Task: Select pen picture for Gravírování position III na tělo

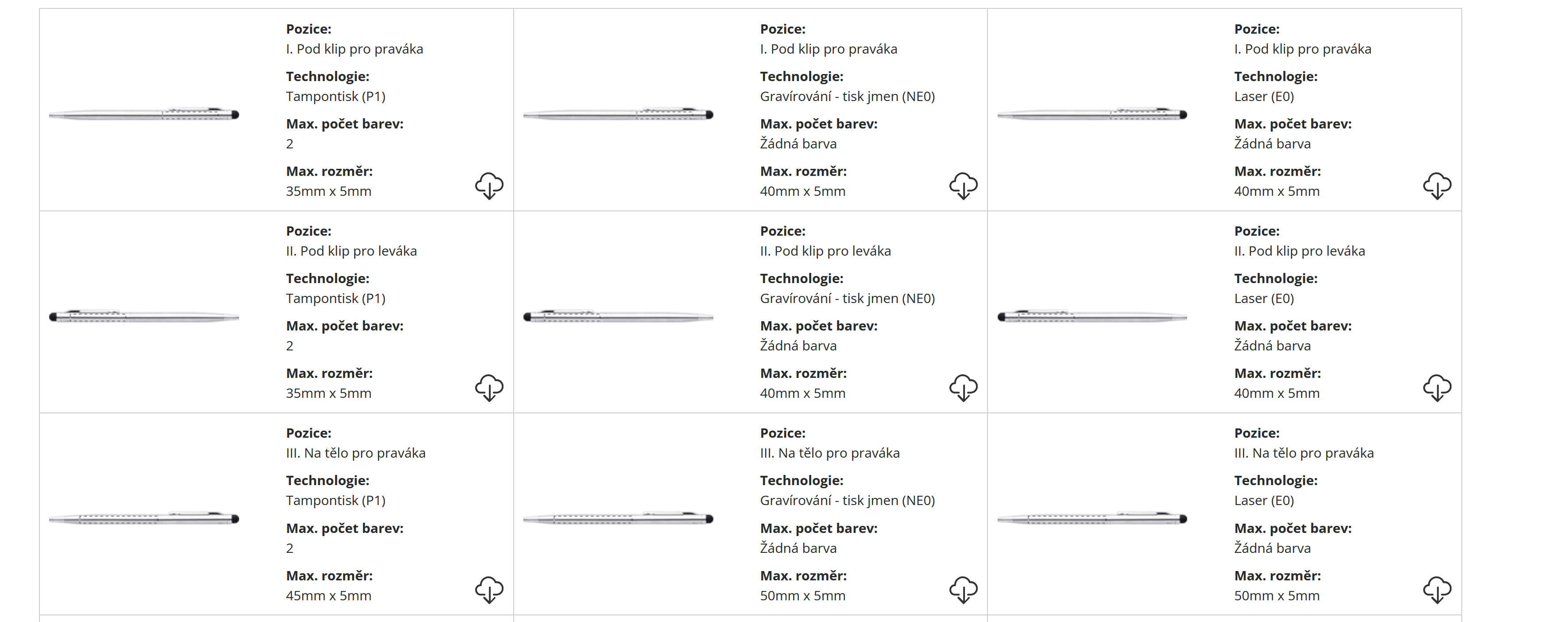Action: 618,518
